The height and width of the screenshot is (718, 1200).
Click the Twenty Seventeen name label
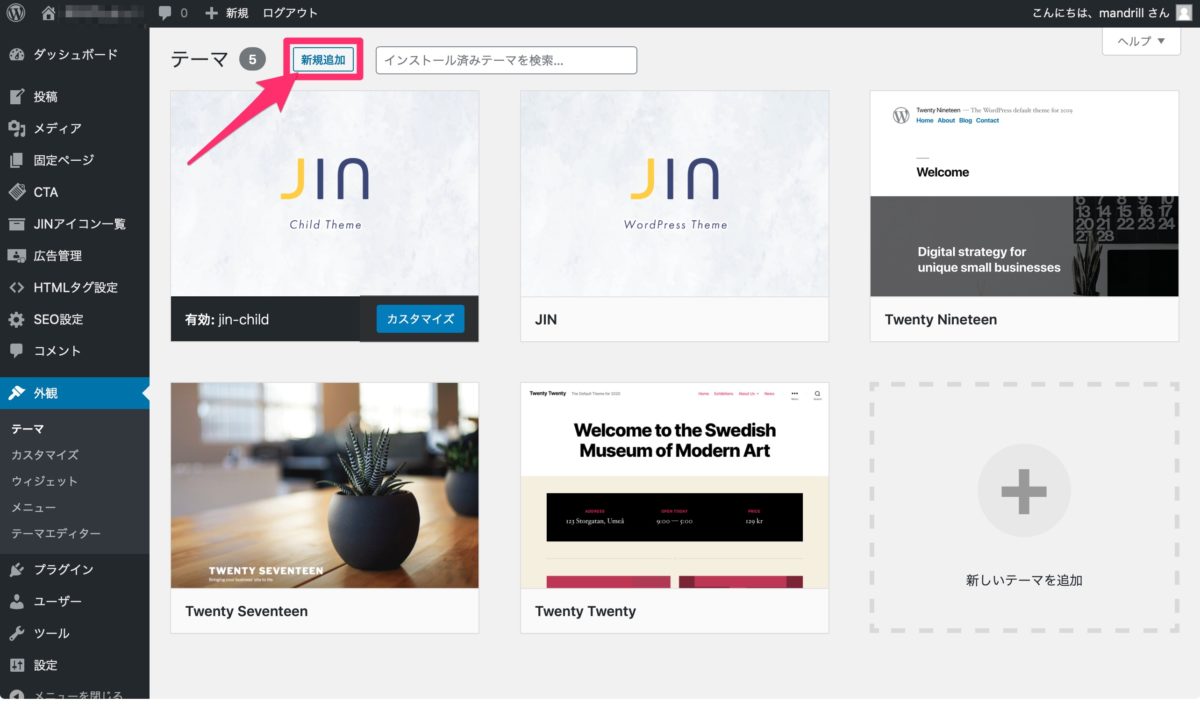246,611
